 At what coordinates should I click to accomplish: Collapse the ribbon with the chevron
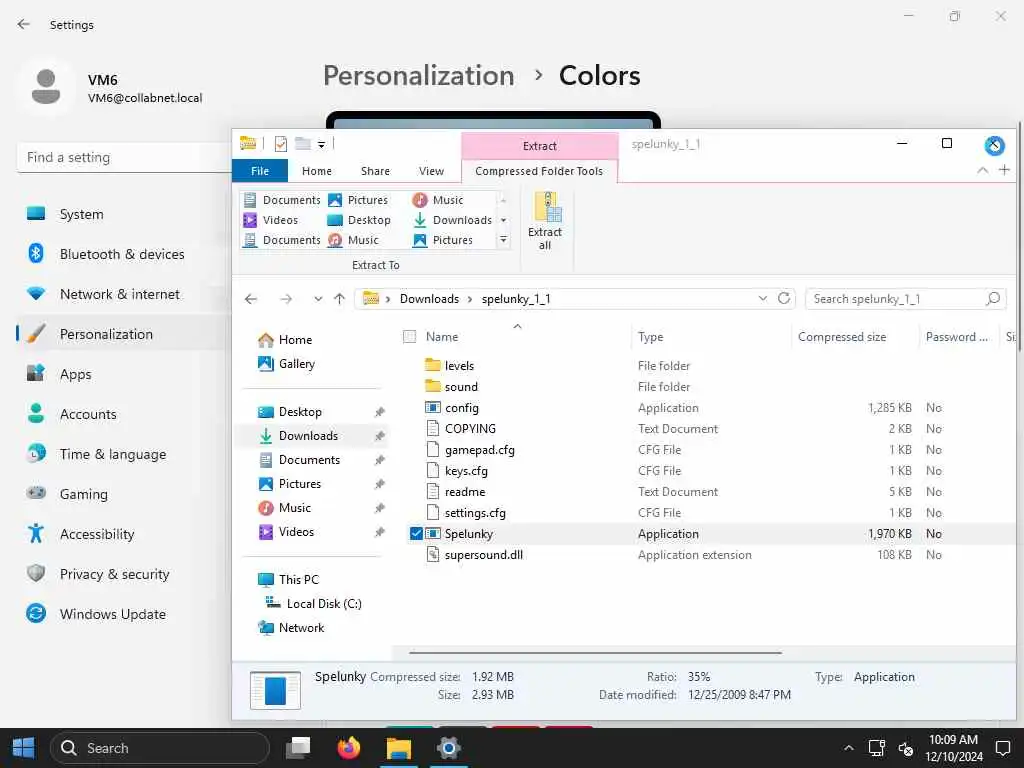pyautogui.click(x=982, y=170)
